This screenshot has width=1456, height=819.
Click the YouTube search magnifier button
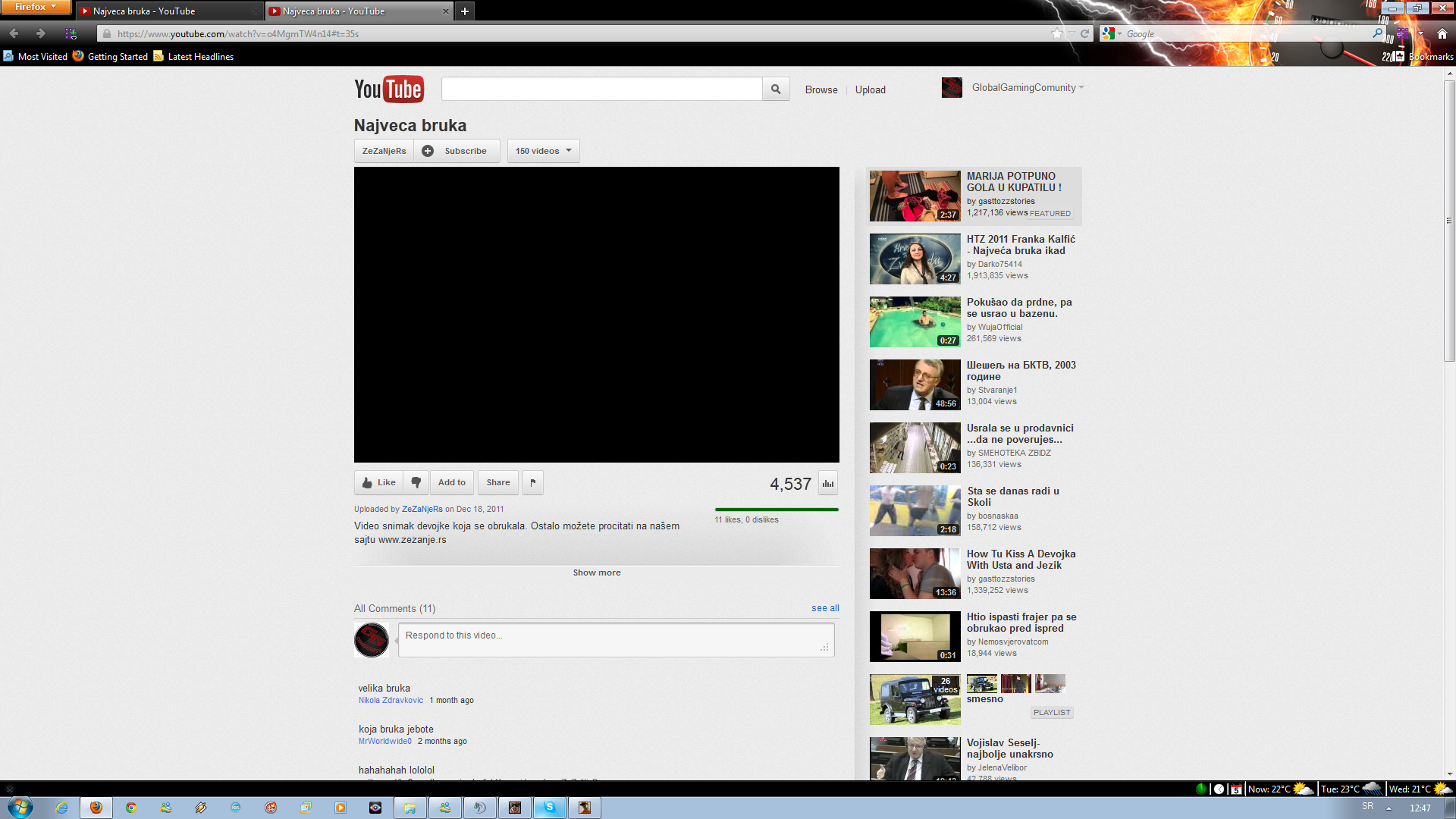[776, 89]
